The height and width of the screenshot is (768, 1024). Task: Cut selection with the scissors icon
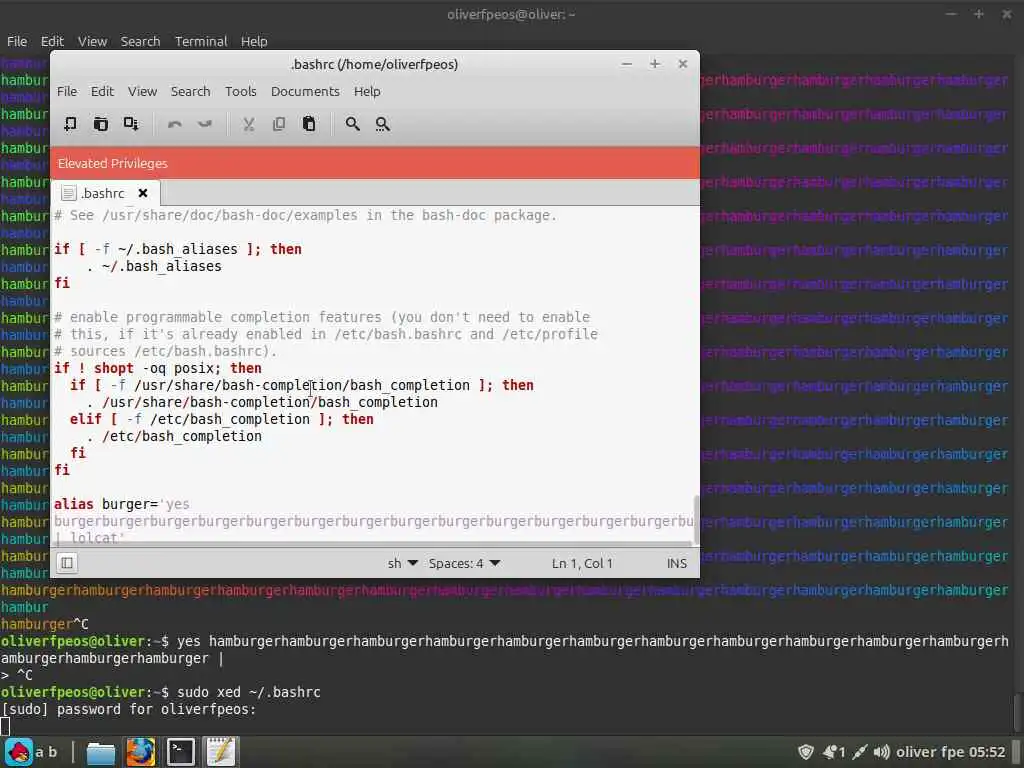(248, 124)
